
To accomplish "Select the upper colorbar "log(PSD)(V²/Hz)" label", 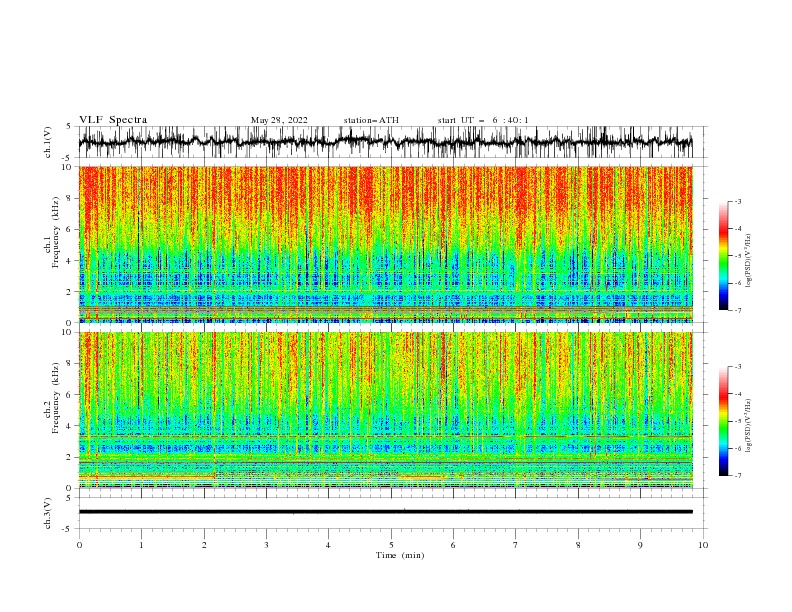I will [x=748, y=261].
